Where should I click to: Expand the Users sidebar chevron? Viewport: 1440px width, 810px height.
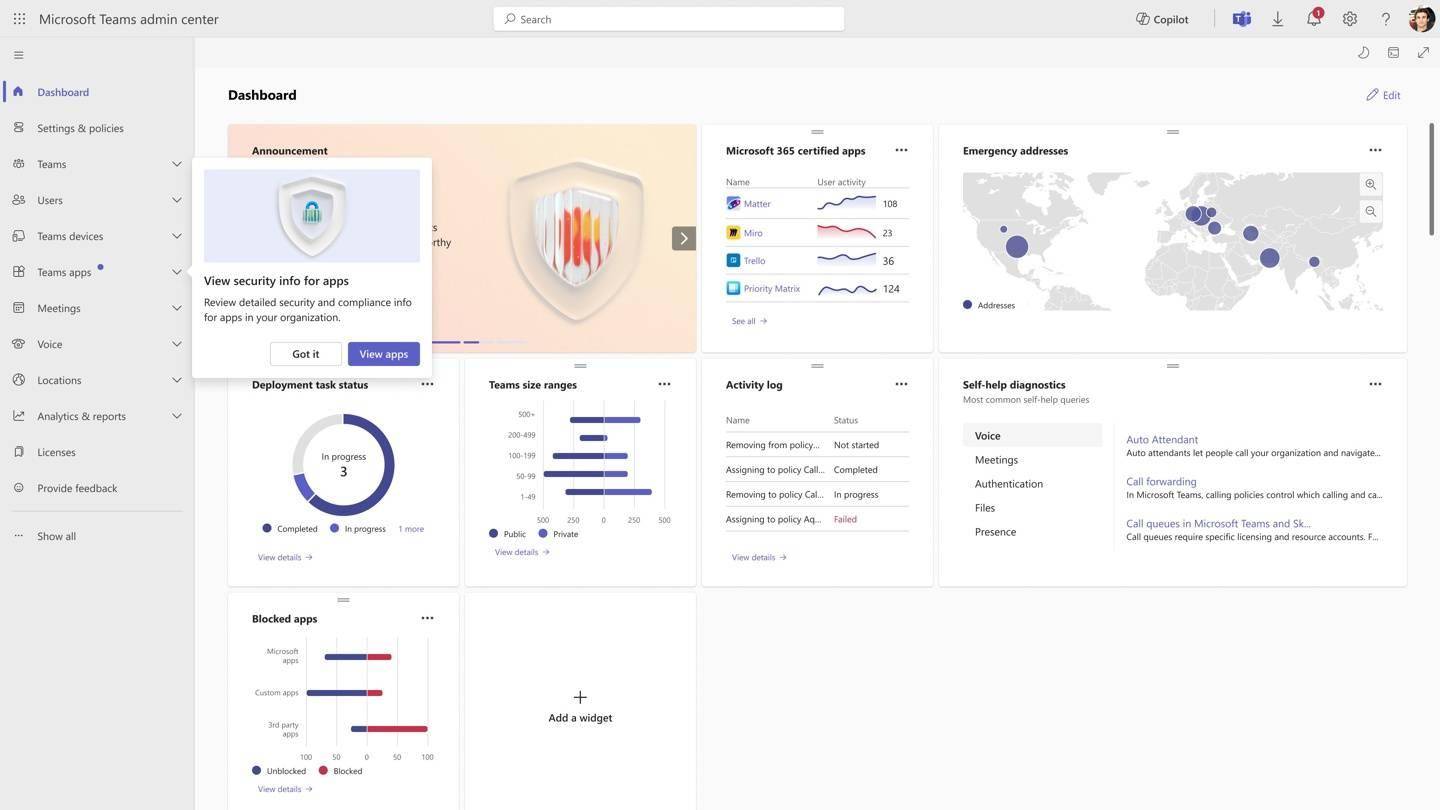[176, 200]
